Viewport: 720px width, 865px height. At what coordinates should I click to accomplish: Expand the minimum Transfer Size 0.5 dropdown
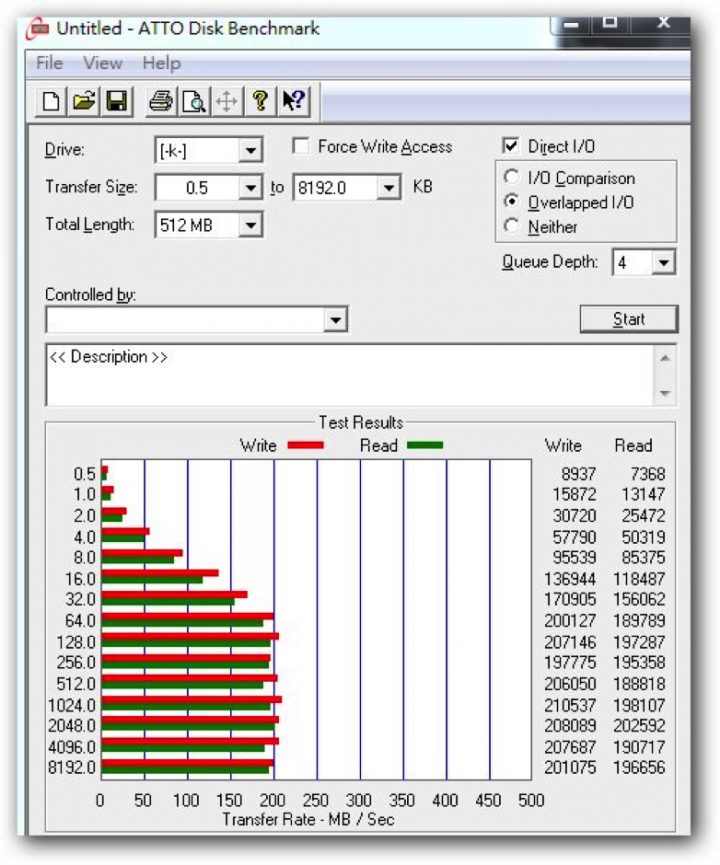click(250, 188)
